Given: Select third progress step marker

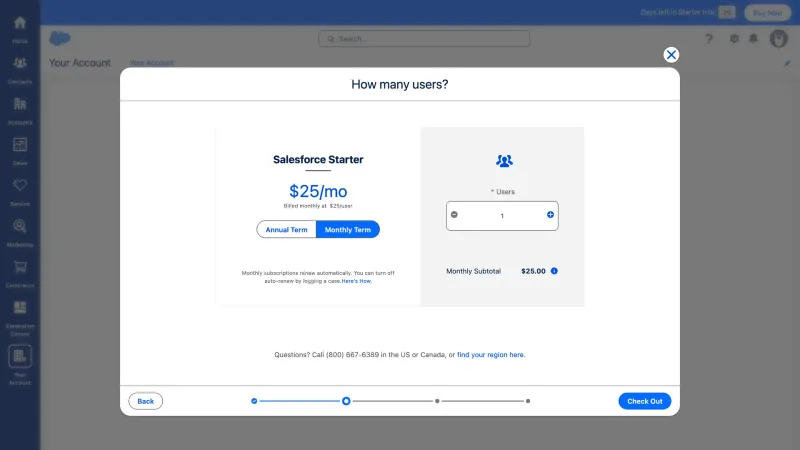Looking at the screenshot, I should 437,401.
